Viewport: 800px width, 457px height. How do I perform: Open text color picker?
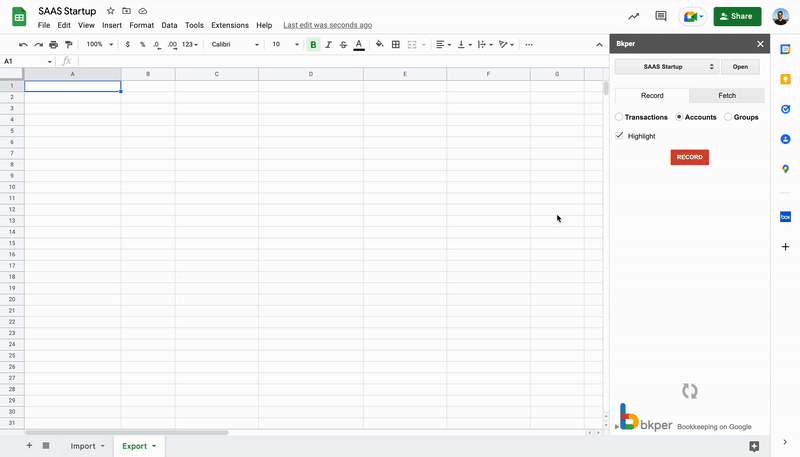point(359,45)
